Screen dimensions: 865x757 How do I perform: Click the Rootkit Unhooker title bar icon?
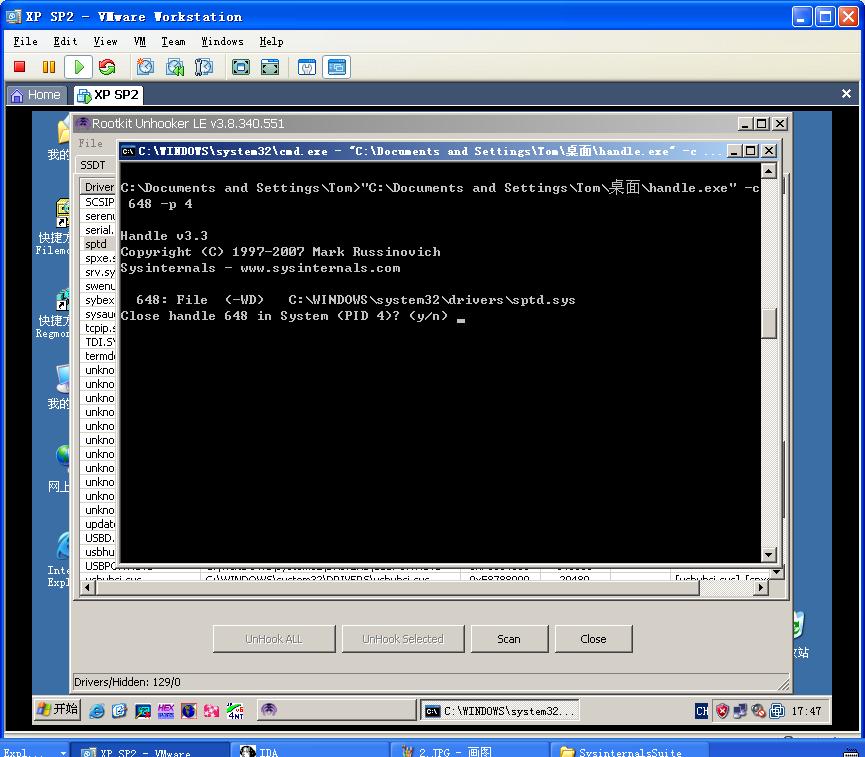pos(82,122)
